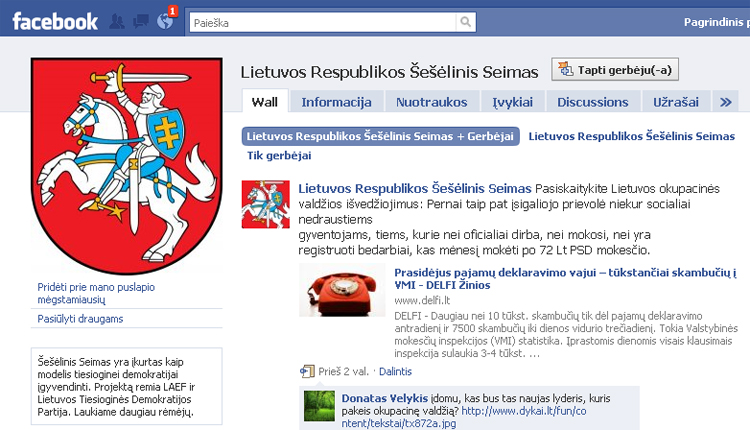Open the post author name link

(415, 188)
